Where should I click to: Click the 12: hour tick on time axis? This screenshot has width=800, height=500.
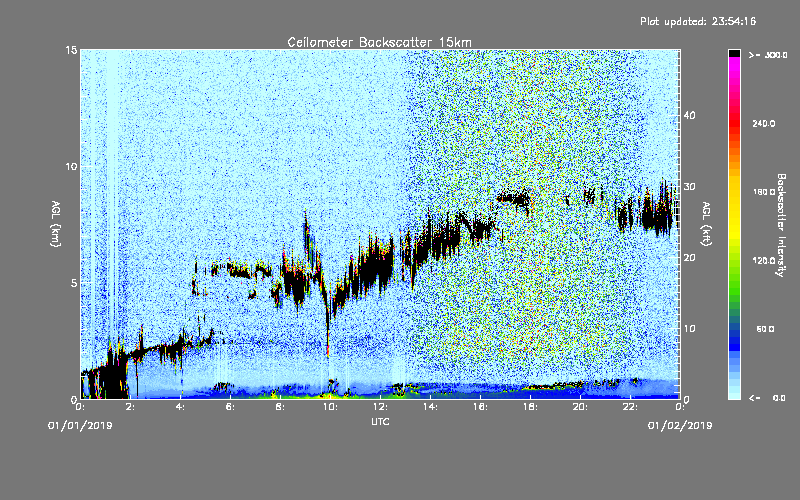pyautogui.click(x=380, y=407)
